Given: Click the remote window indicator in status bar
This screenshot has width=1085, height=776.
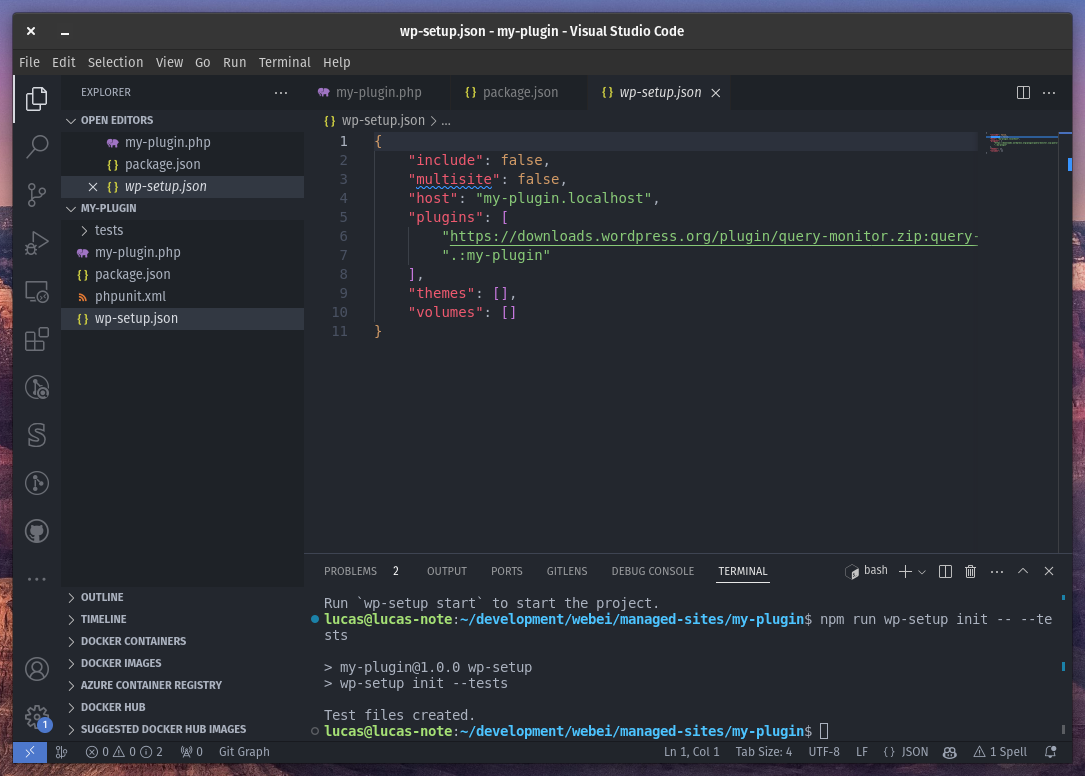Looking at the screenshot, I should point(30,752).
